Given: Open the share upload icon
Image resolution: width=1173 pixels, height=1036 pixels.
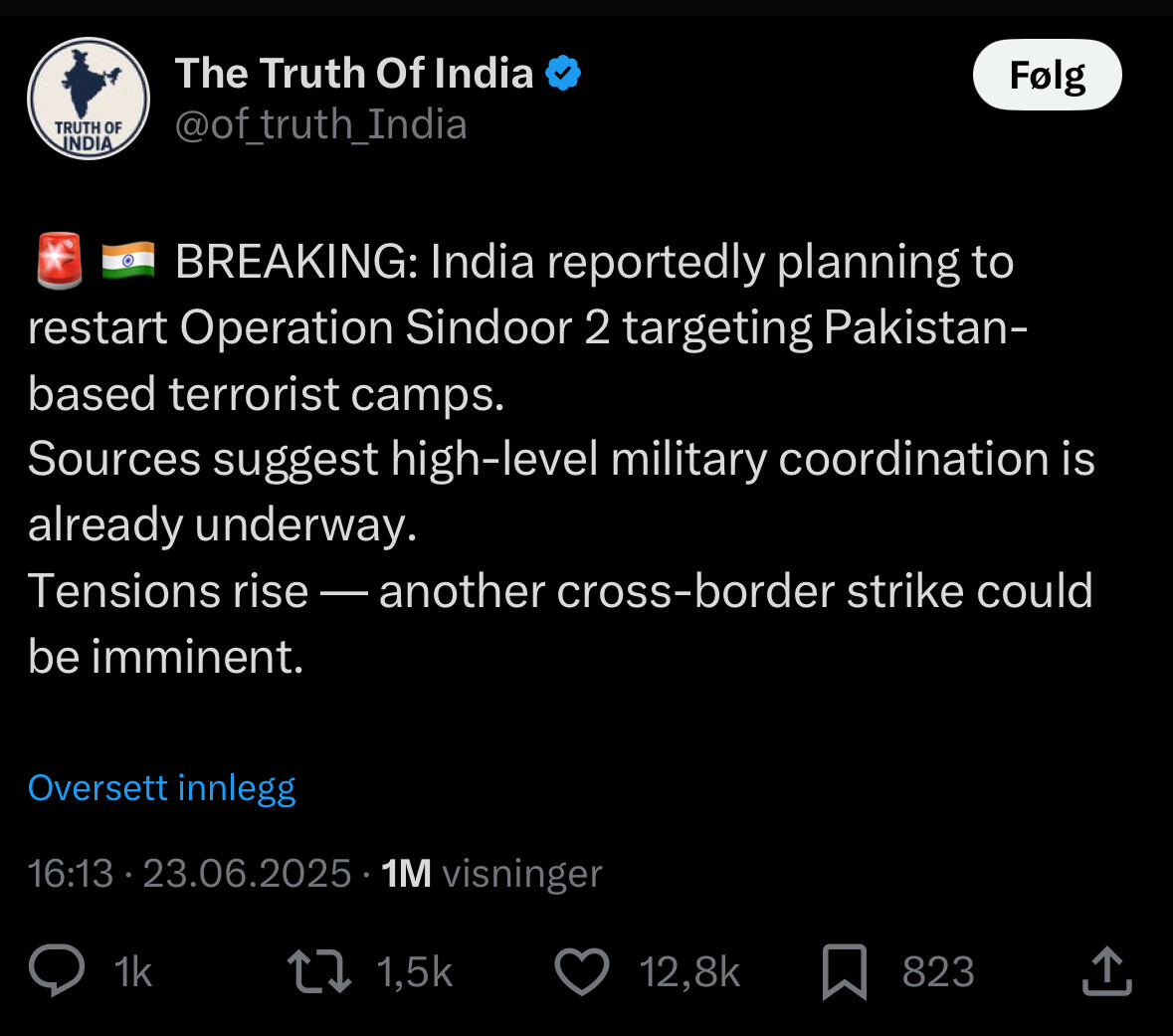Looking at the screenshot, I should (x=1107, y=971).
